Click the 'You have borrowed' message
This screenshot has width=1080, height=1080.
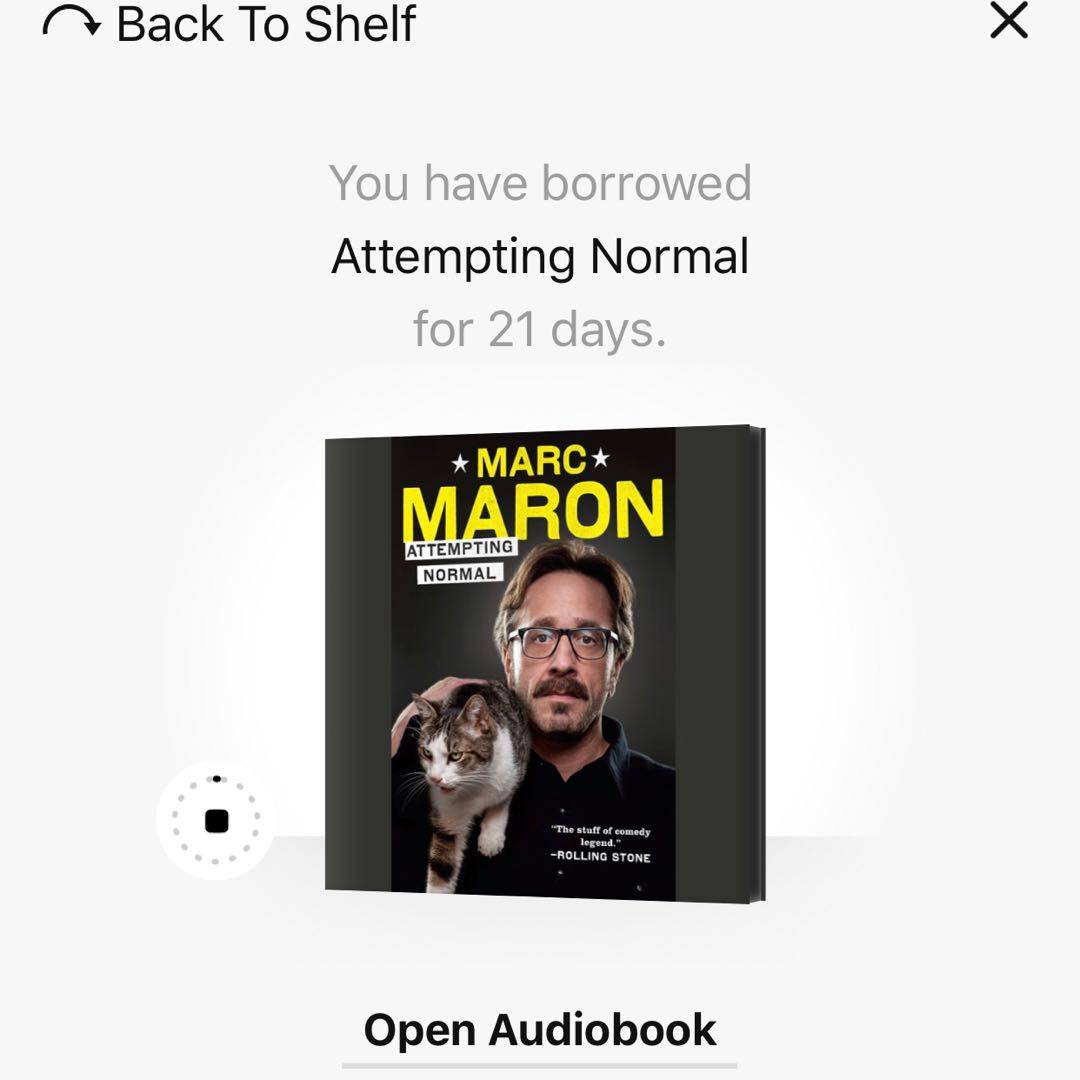point(540,183)
